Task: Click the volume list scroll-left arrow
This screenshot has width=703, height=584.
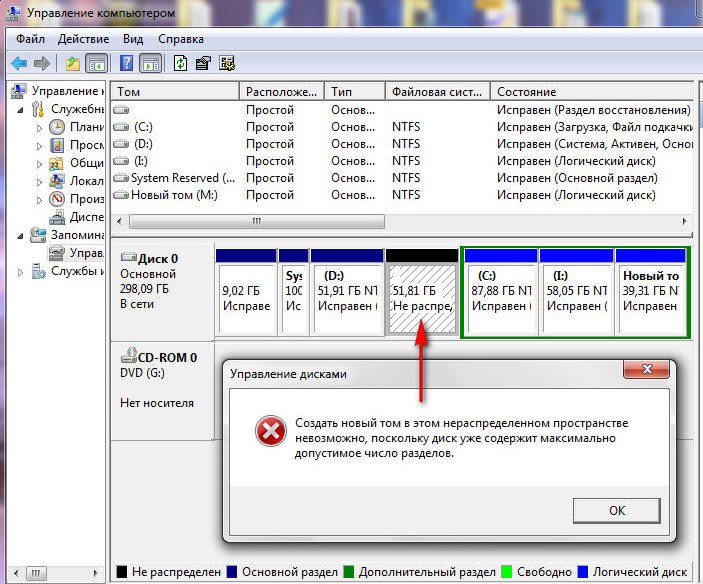Action: pos(119,221)
